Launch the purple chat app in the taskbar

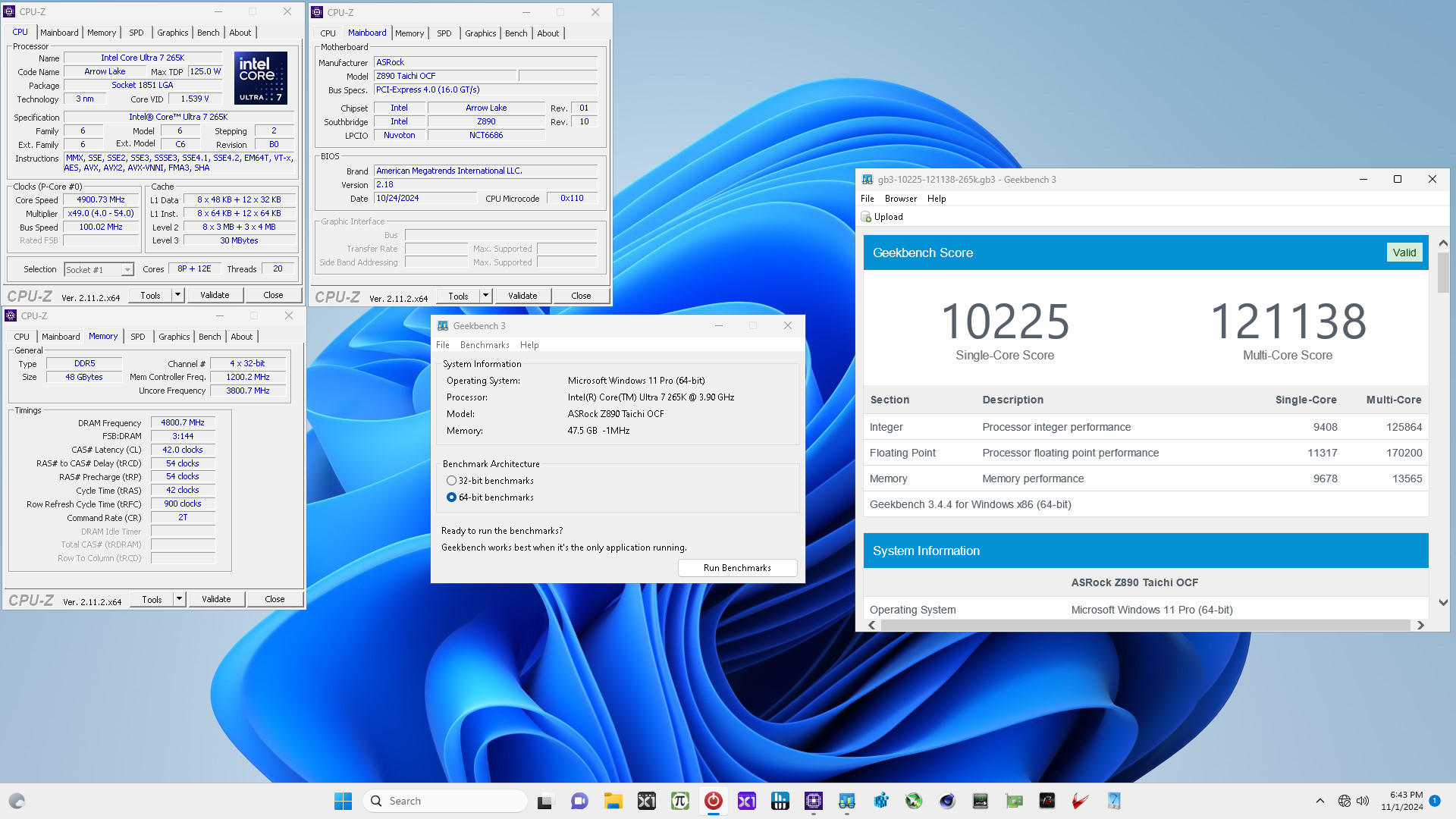tap(579, 801)
